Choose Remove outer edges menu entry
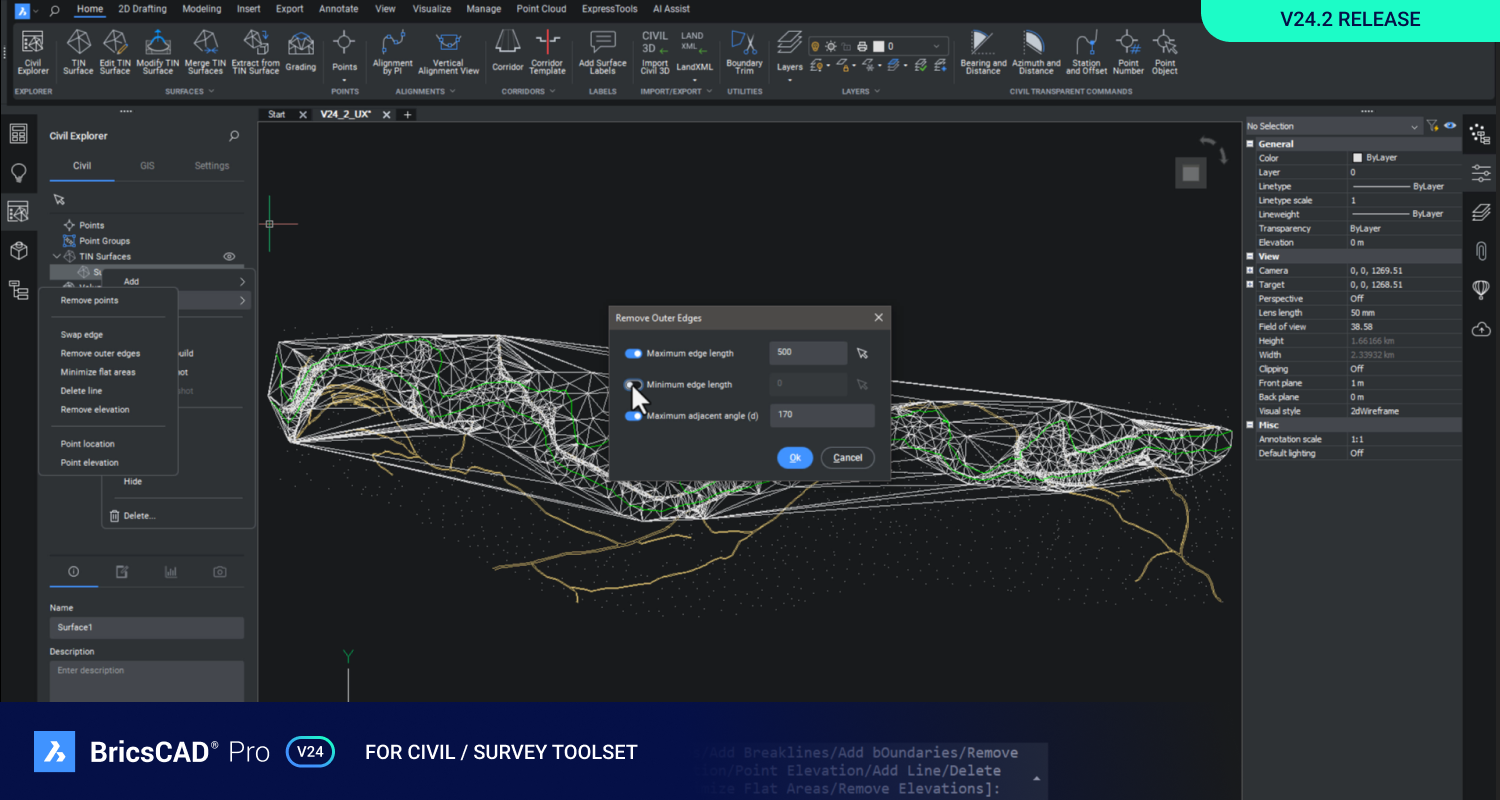Viewport: 1500px width, 800px height. 100,353
